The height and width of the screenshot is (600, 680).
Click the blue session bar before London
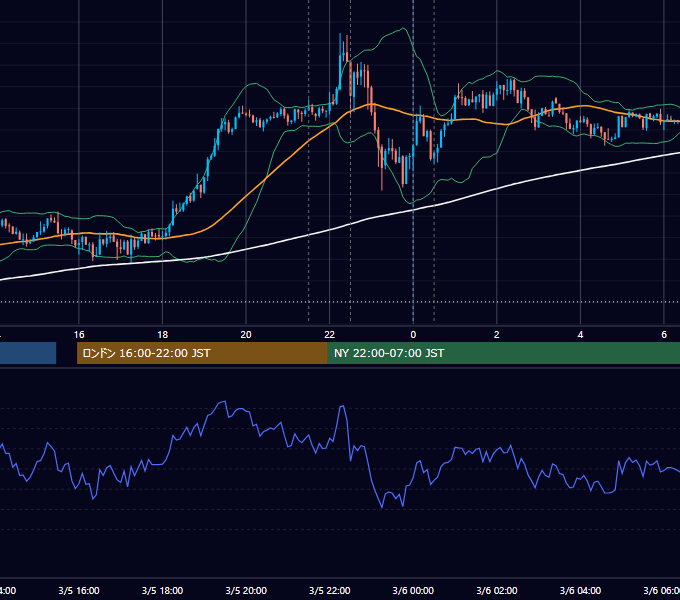tap(28, 353)
